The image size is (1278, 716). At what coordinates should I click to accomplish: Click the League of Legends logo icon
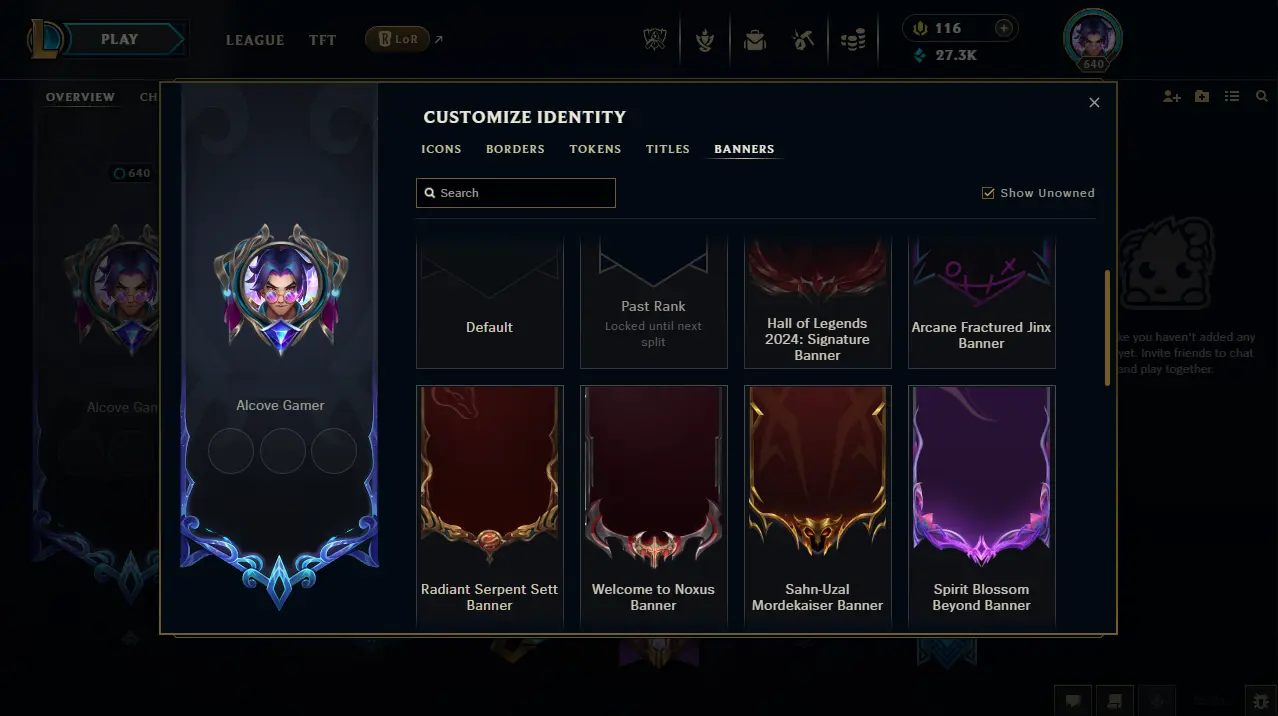click(44, 40)
